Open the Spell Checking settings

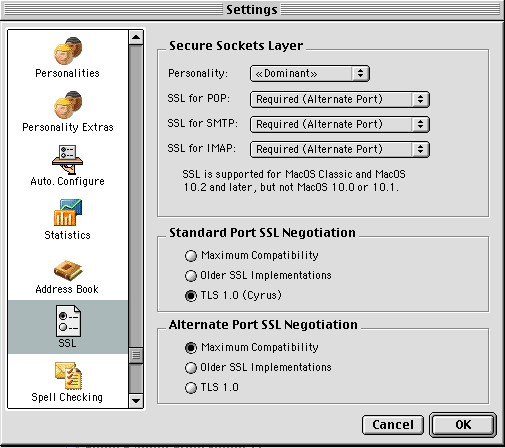[68, 382]
